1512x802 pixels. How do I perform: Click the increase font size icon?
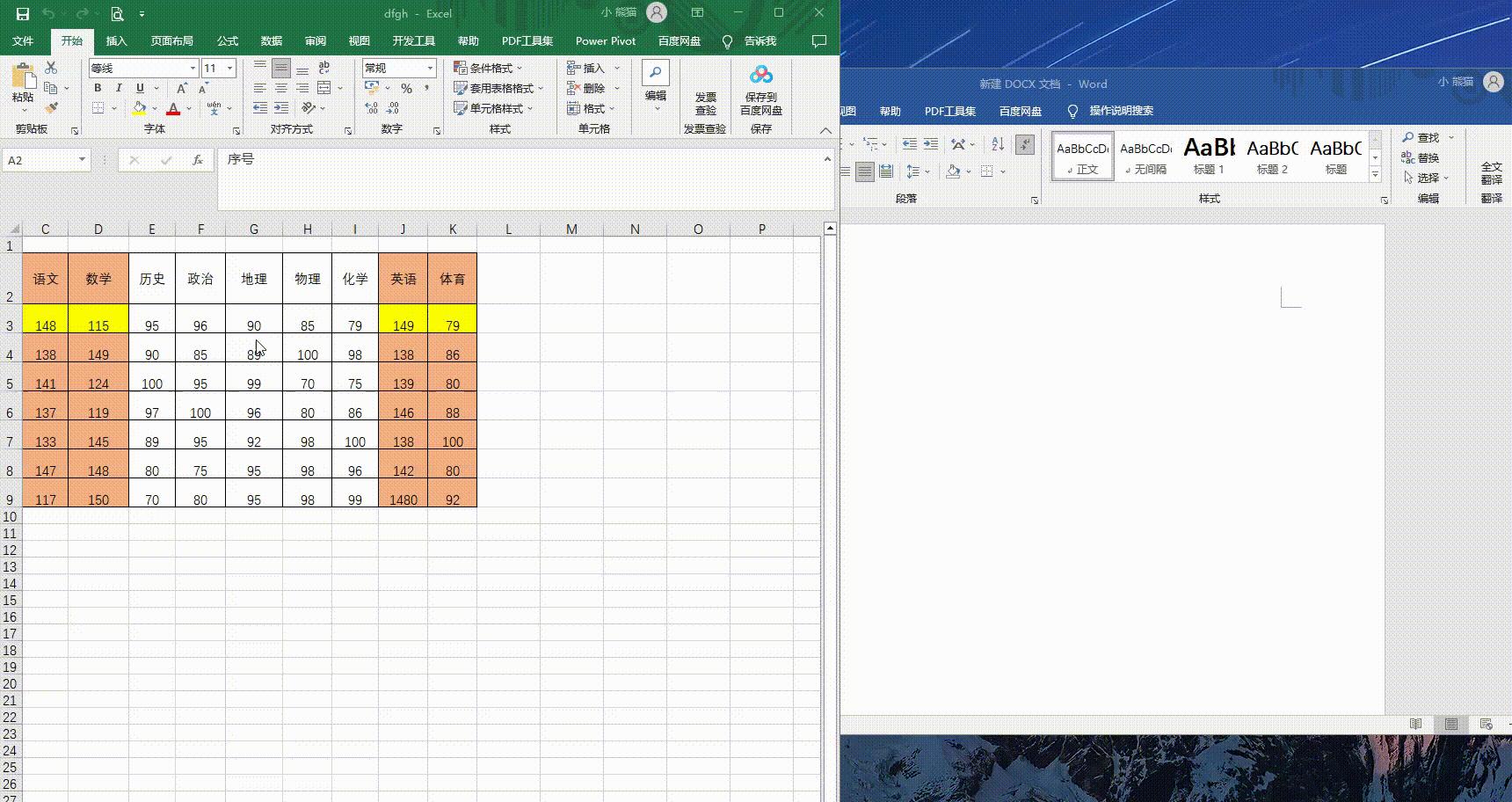[181, 89]
